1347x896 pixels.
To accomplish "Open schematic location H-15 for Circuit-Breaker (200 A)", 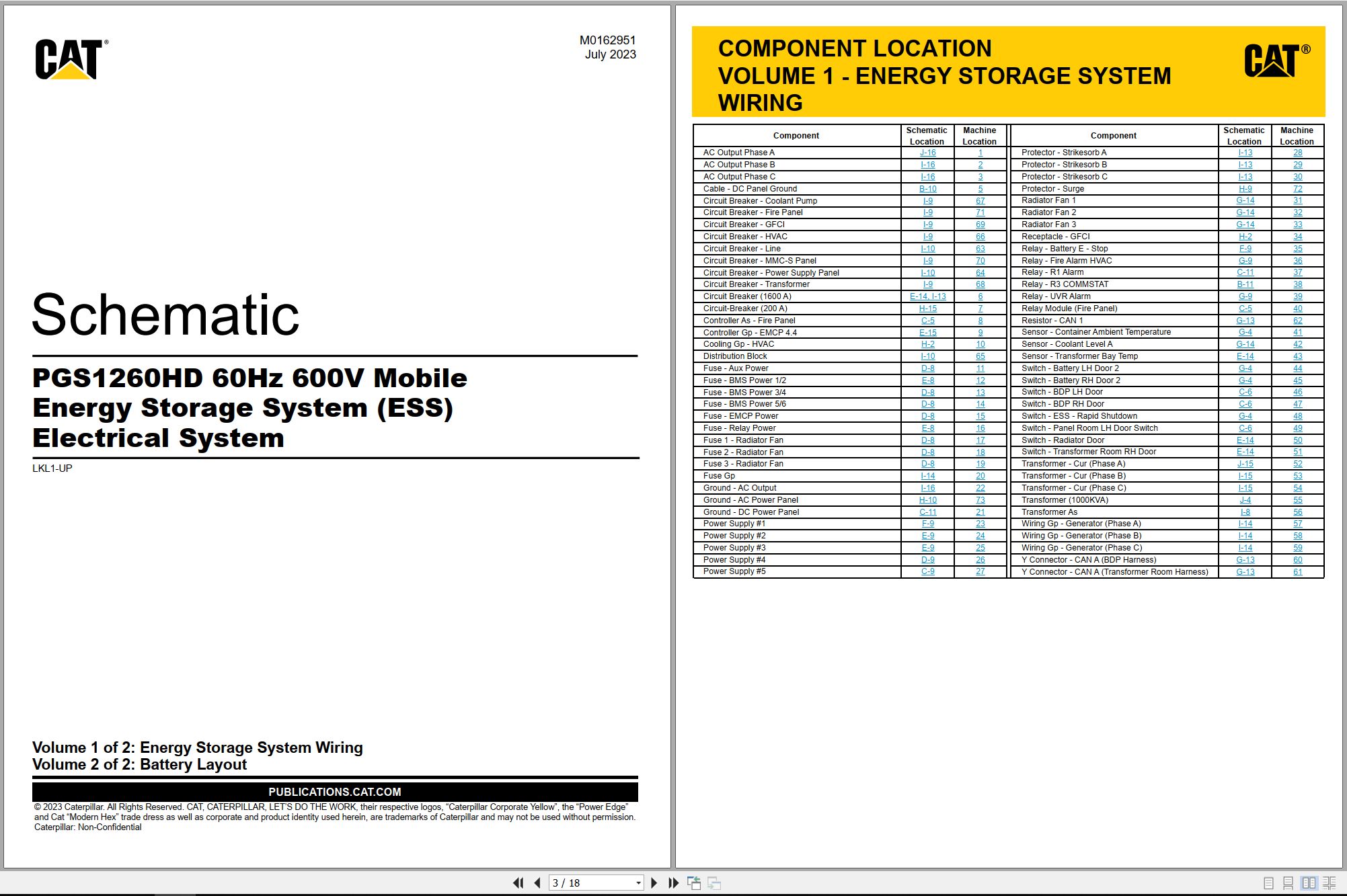I will [x=927, y=309].
